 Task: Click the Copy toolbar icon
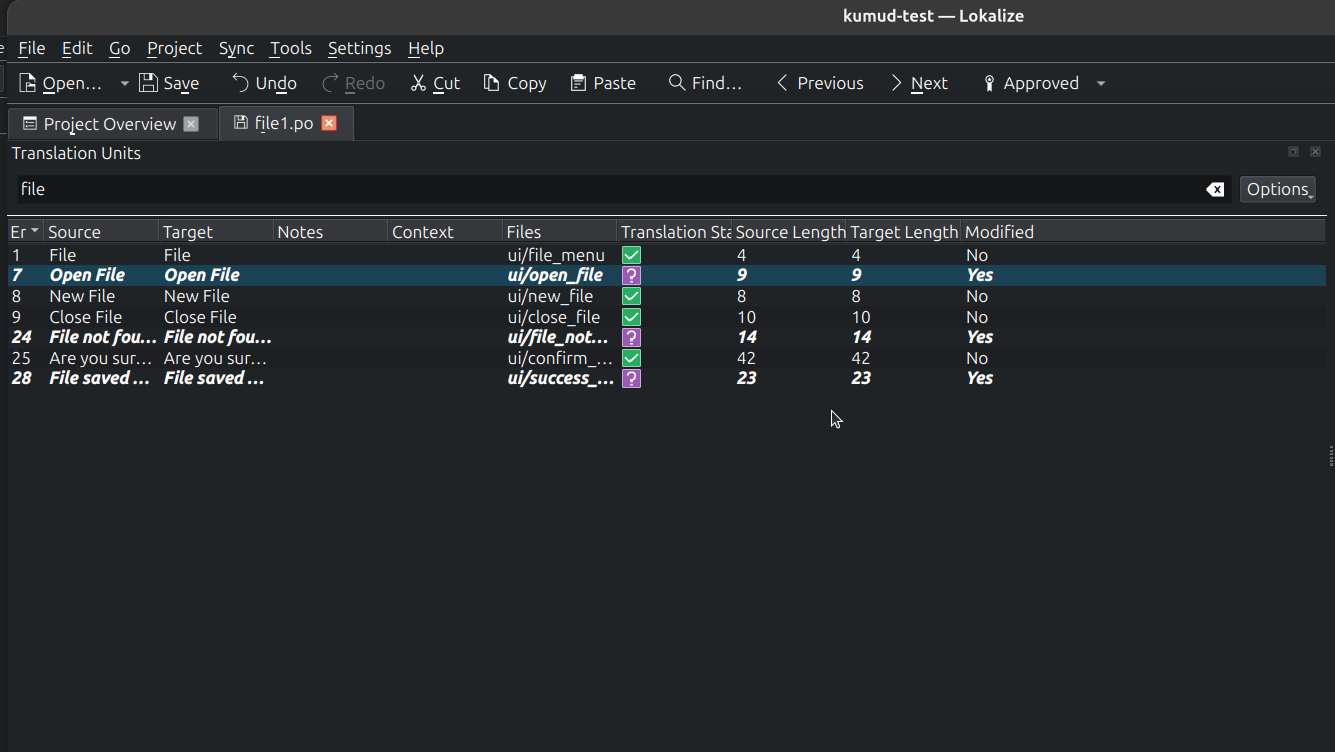click(x=491, y=83)
